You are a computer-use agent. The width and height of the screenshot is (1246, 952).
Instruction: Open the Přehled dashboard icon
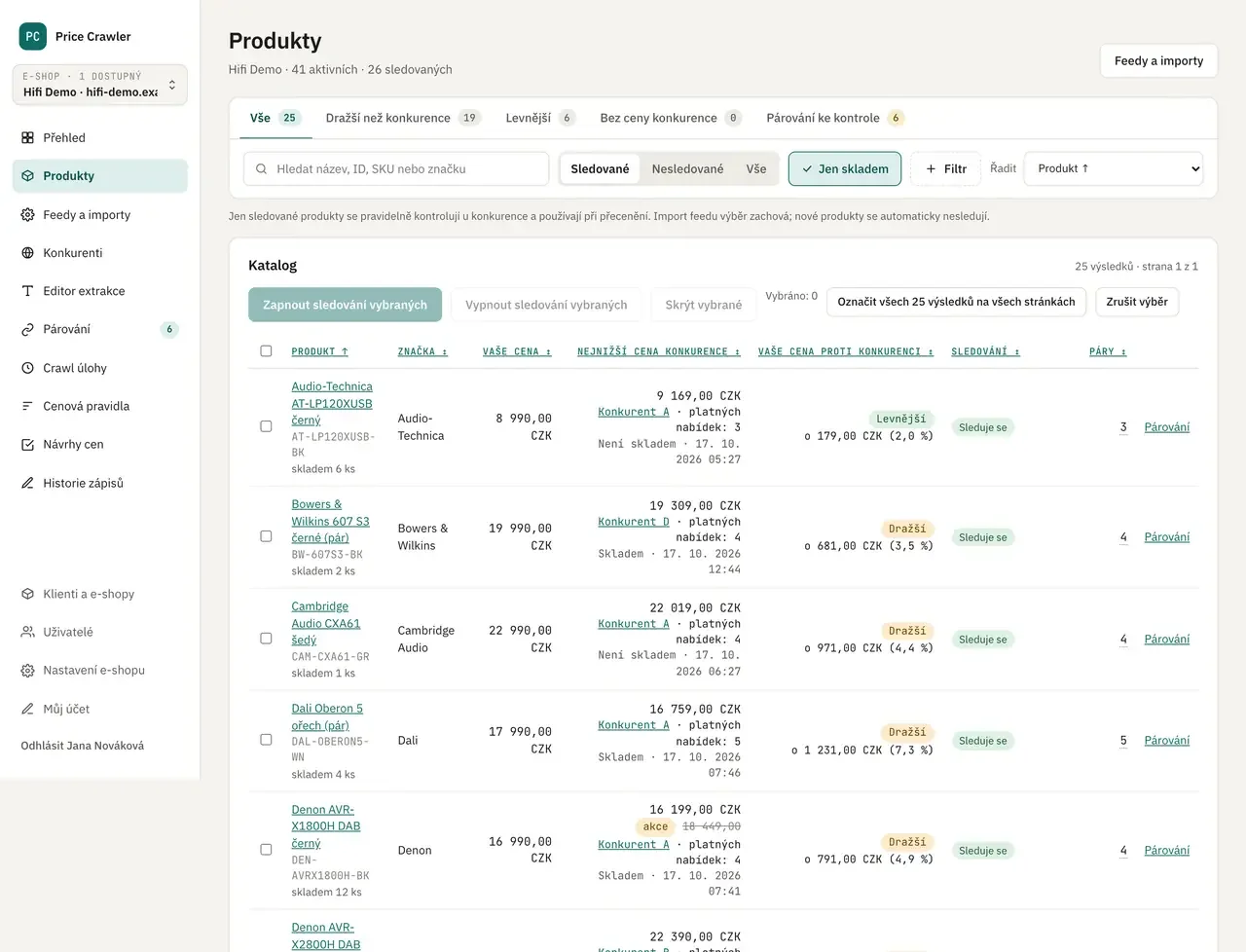(27, 138)
